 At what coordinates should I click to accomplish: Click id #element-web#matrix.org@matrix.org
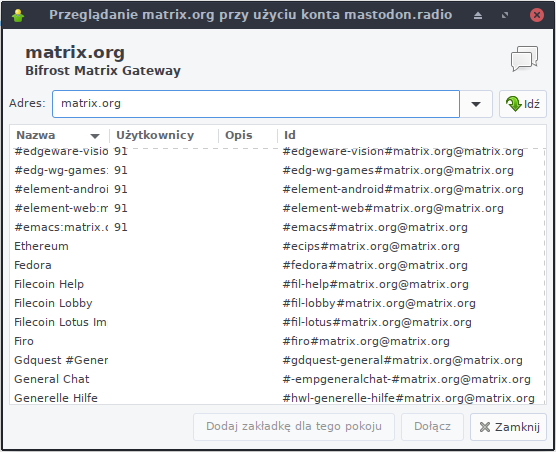pyautogui.click(x=393, y=208)
